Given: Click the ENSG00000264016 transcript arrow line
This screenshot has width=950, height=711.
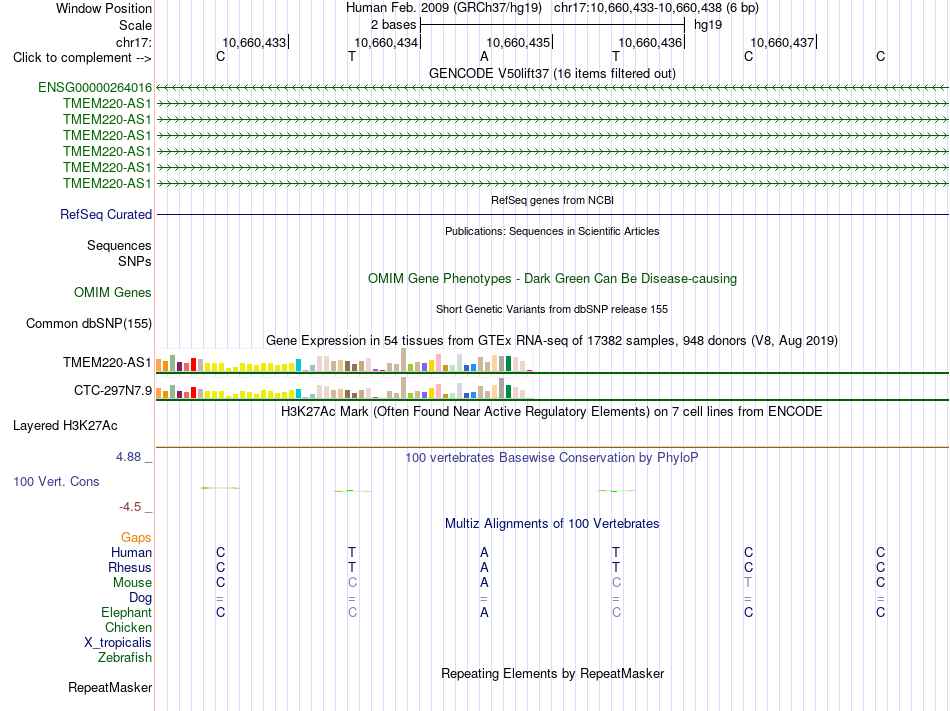Looking at the screenshot, I should 552,87.
